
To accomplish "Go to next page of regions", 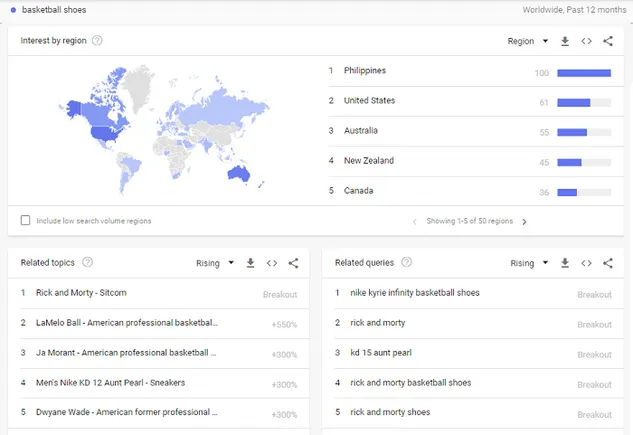I will click(524, 221).
